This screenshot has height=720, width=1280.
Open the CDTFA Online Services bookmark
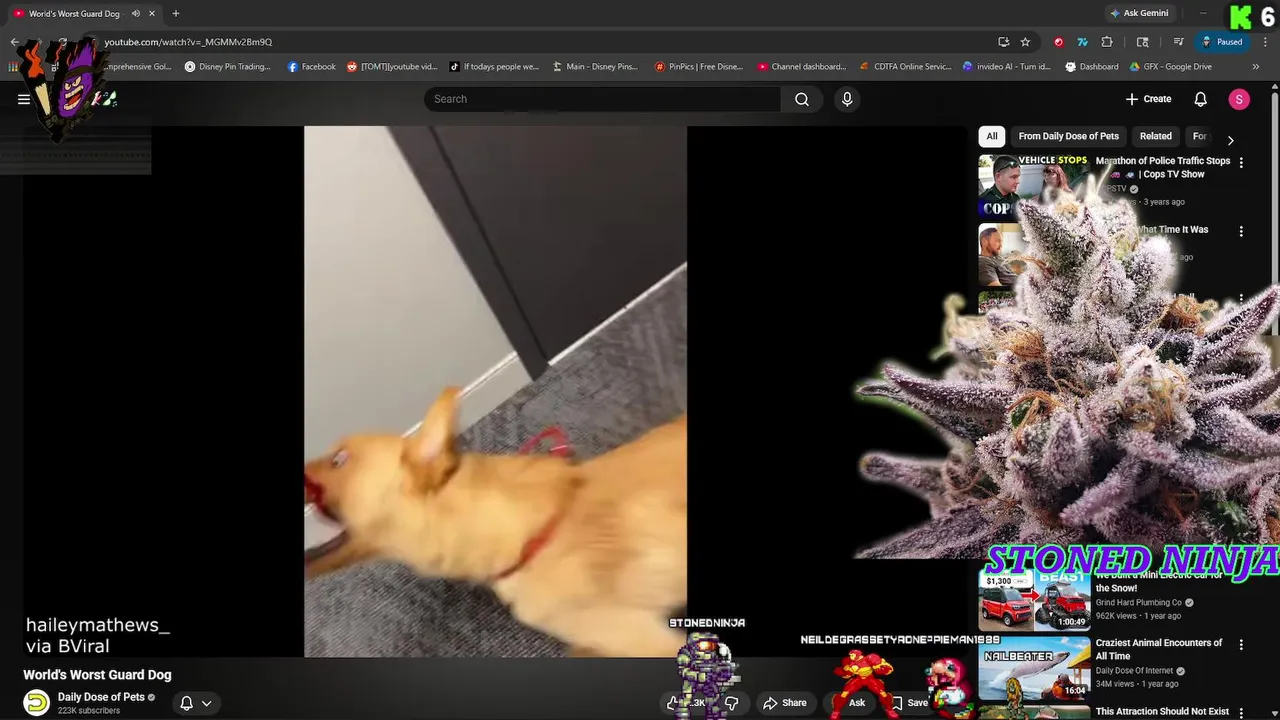coord(906,67)
